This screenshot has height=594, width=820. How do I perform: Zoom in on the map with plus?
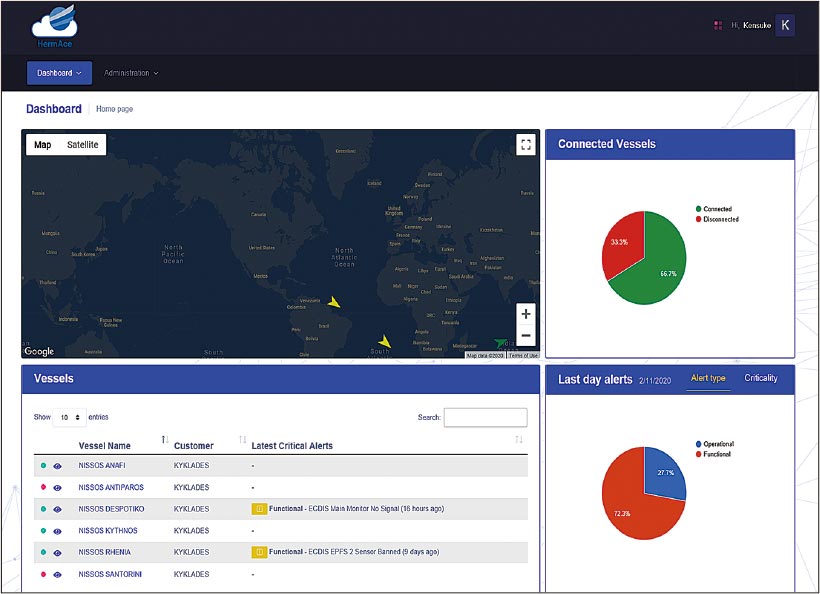click(526, 314)
